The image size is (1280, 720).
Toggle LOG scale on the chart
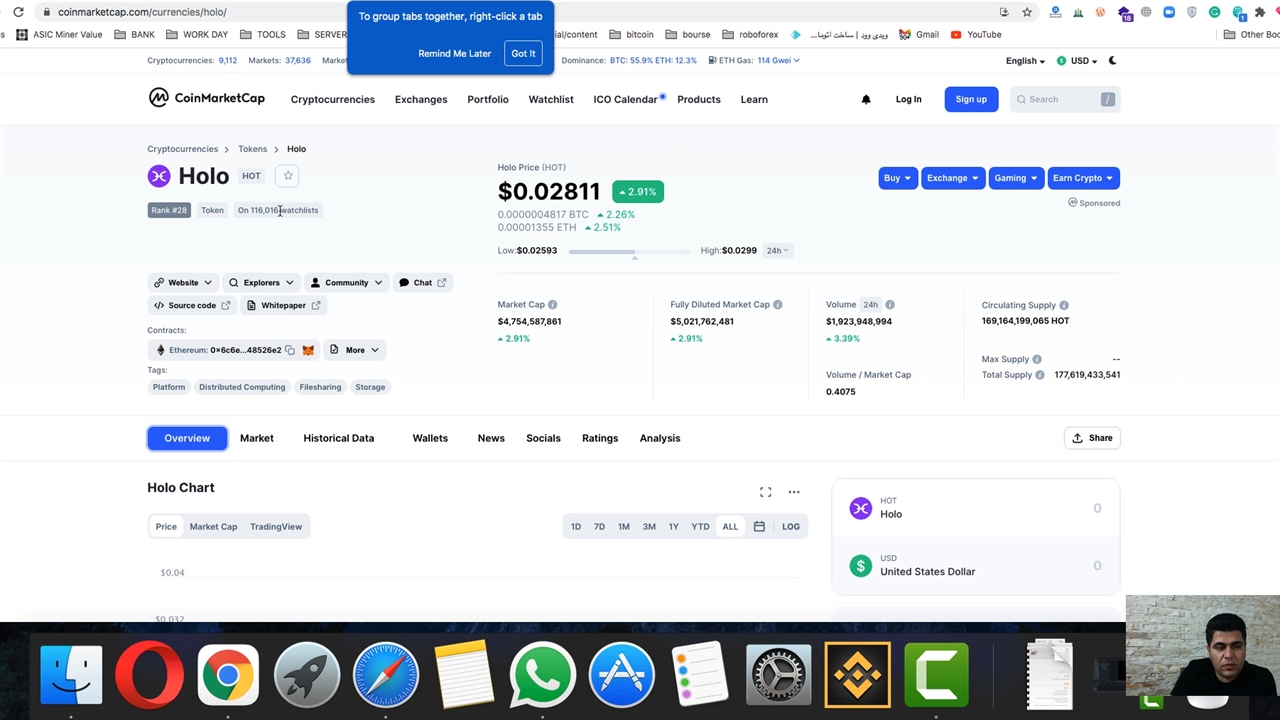click(790, 527)
